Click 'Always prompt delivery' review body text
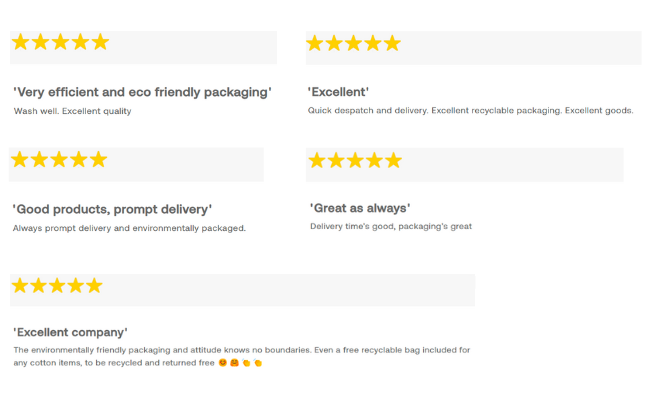650x400 pixels. pyautogui.click(x=129, y=228)
